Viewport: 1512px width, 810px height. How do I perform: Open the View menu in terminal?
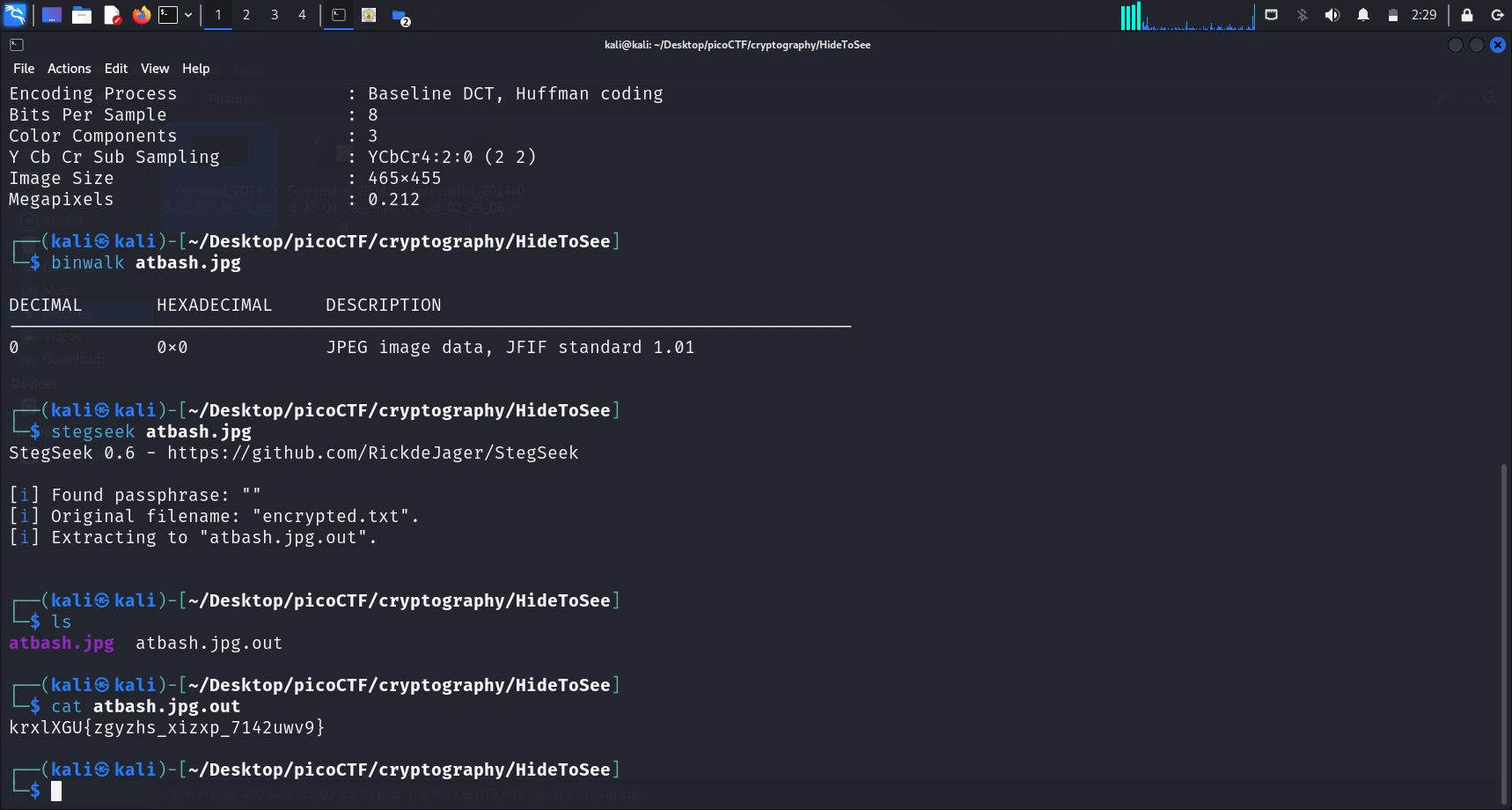tap(155, 69)
